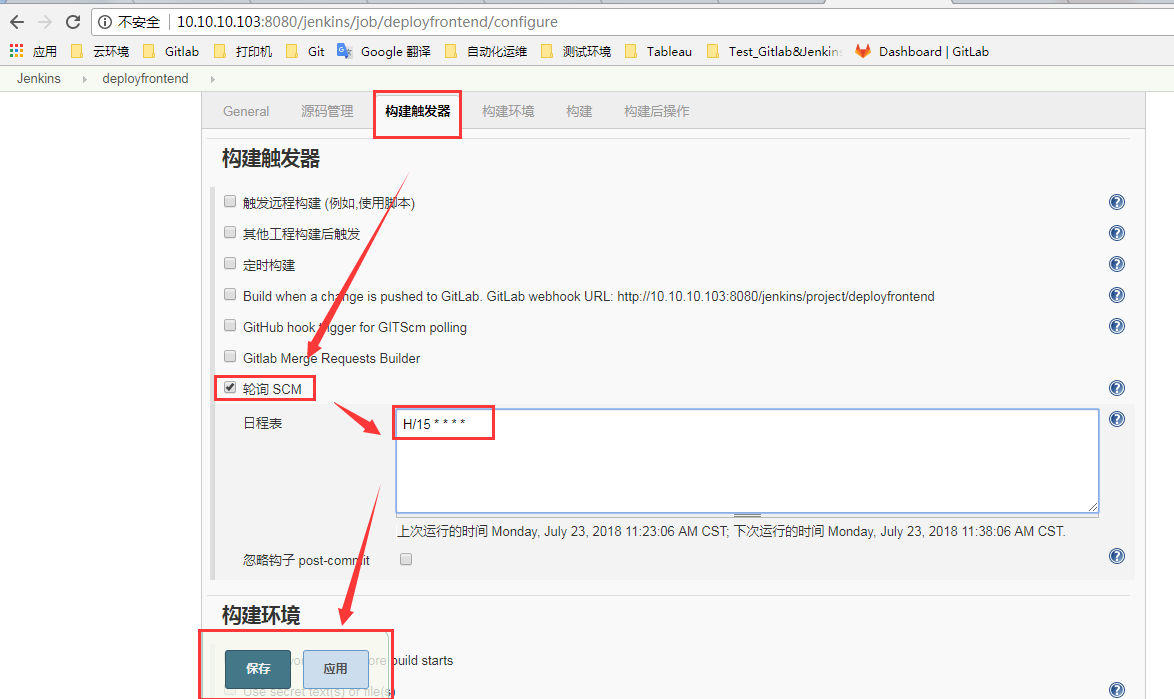Open the 打印机 bookmark folder
The image size is (1174, 699).
243,51
